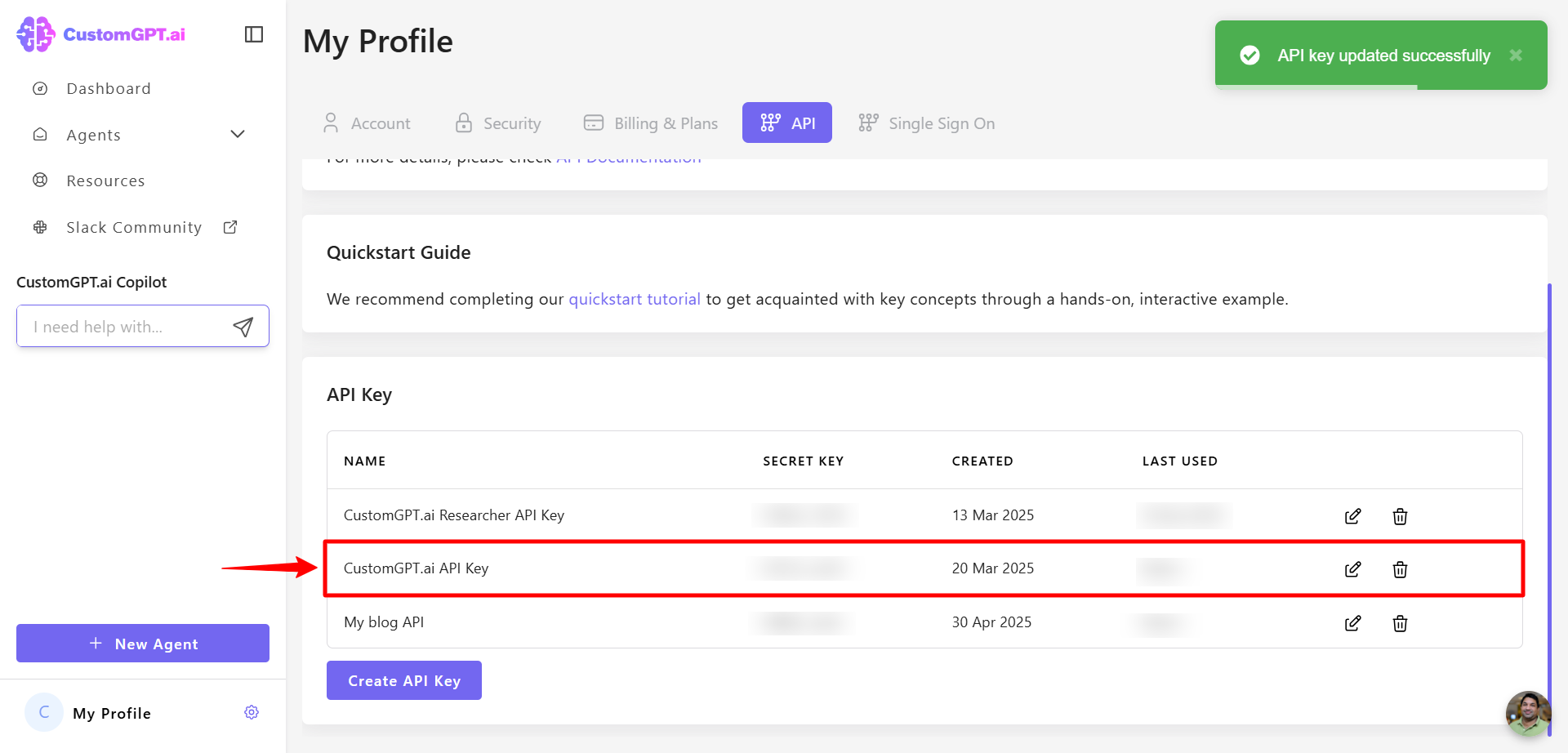Collapse the sidebar using the panel icon
This screenshot has width=1568, height=753.
[x=254, y=34]
